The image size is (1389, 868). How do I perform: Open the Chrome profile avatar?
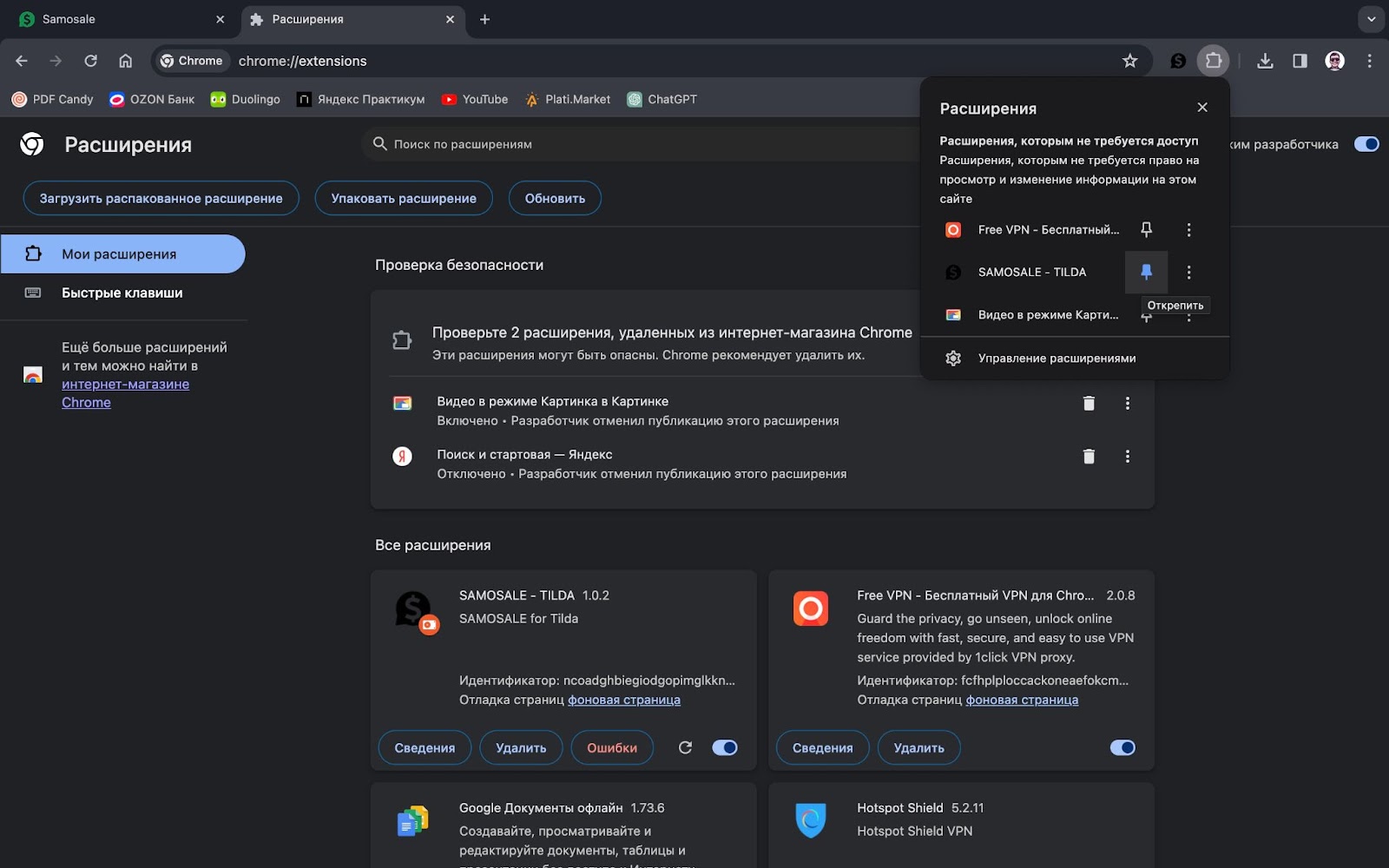[x=1335, y=61]
